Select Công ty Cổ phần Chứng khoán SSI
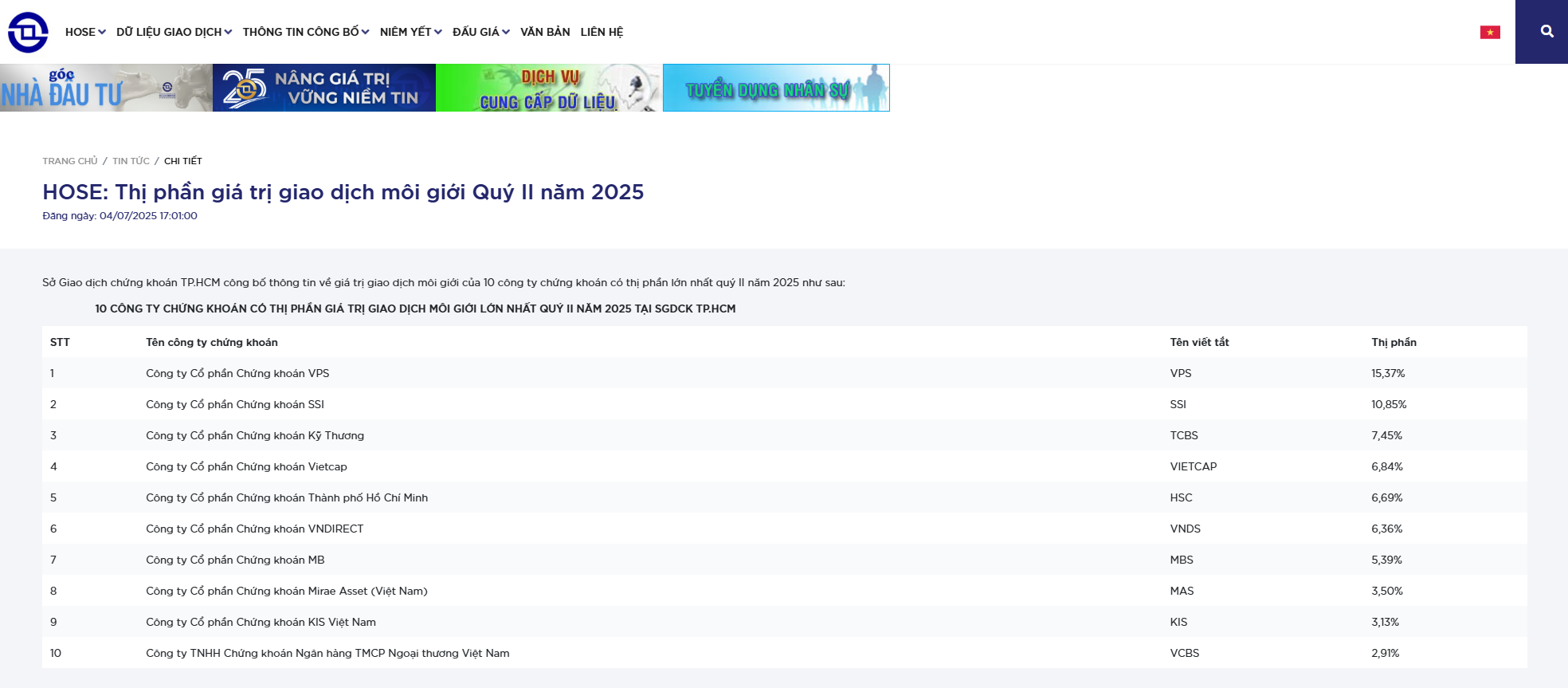1568x688 pixels. (235, 404)
